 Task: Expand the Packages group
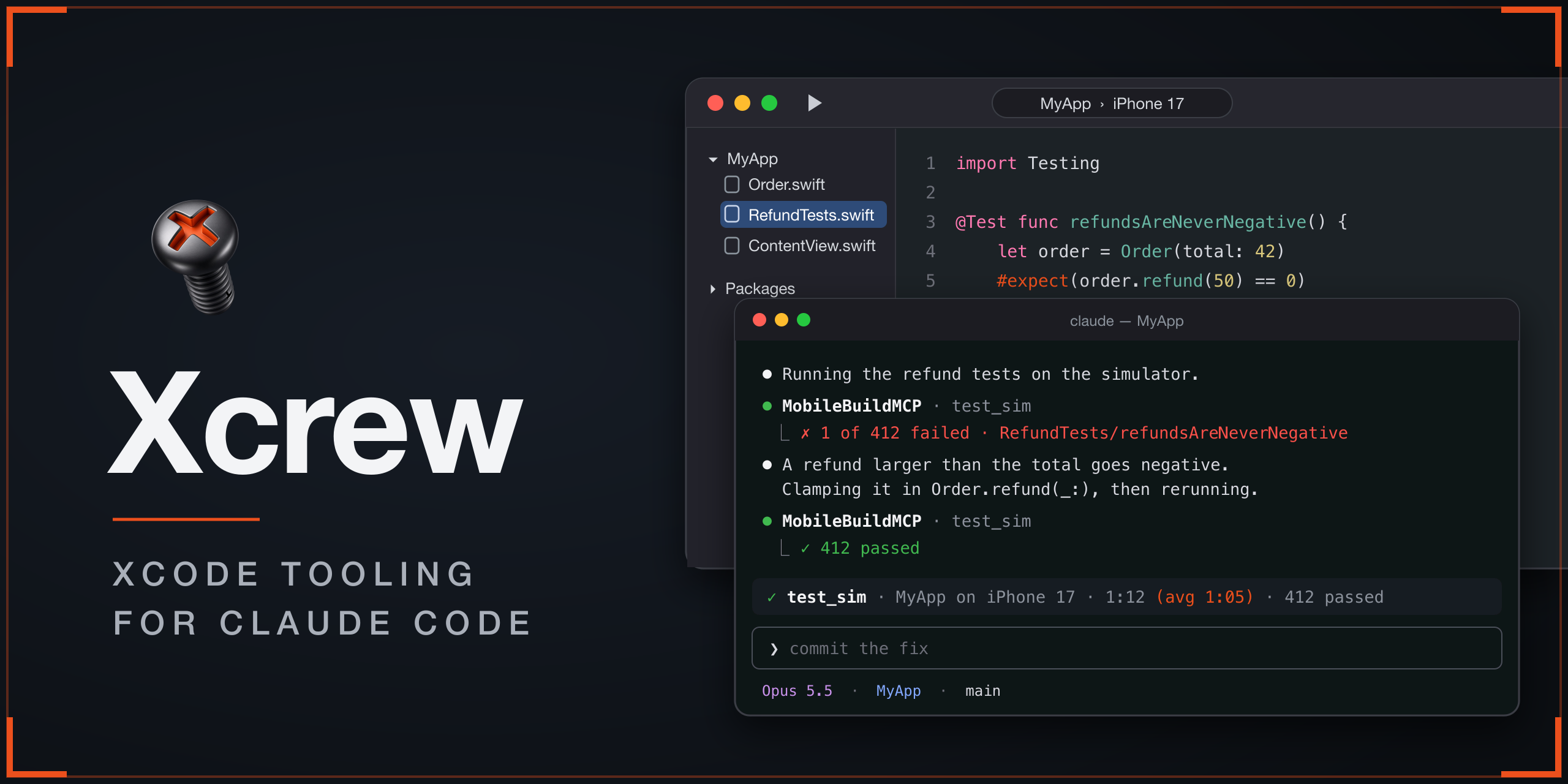pyautogui.click(x=713, y=288)
